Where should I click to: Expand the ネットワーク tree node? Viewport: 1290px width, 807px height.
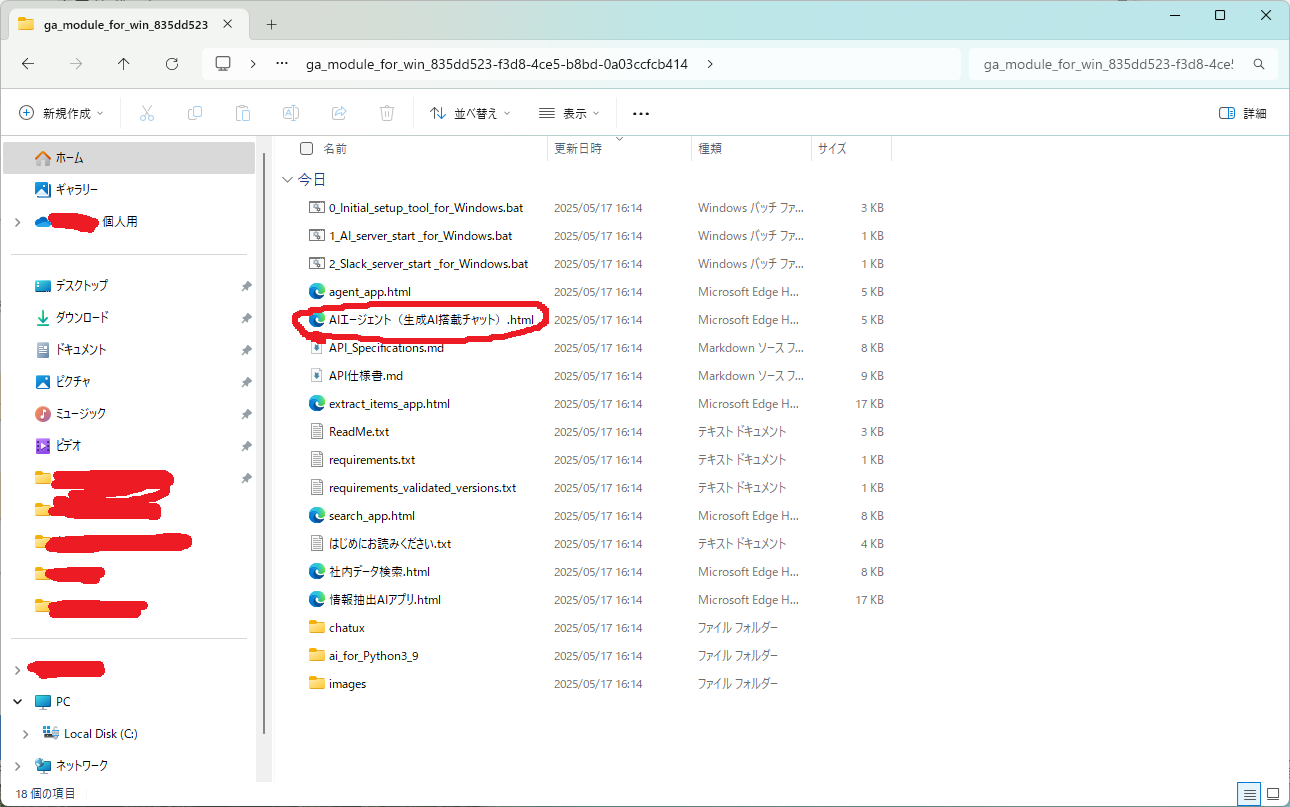click(17, 766)
